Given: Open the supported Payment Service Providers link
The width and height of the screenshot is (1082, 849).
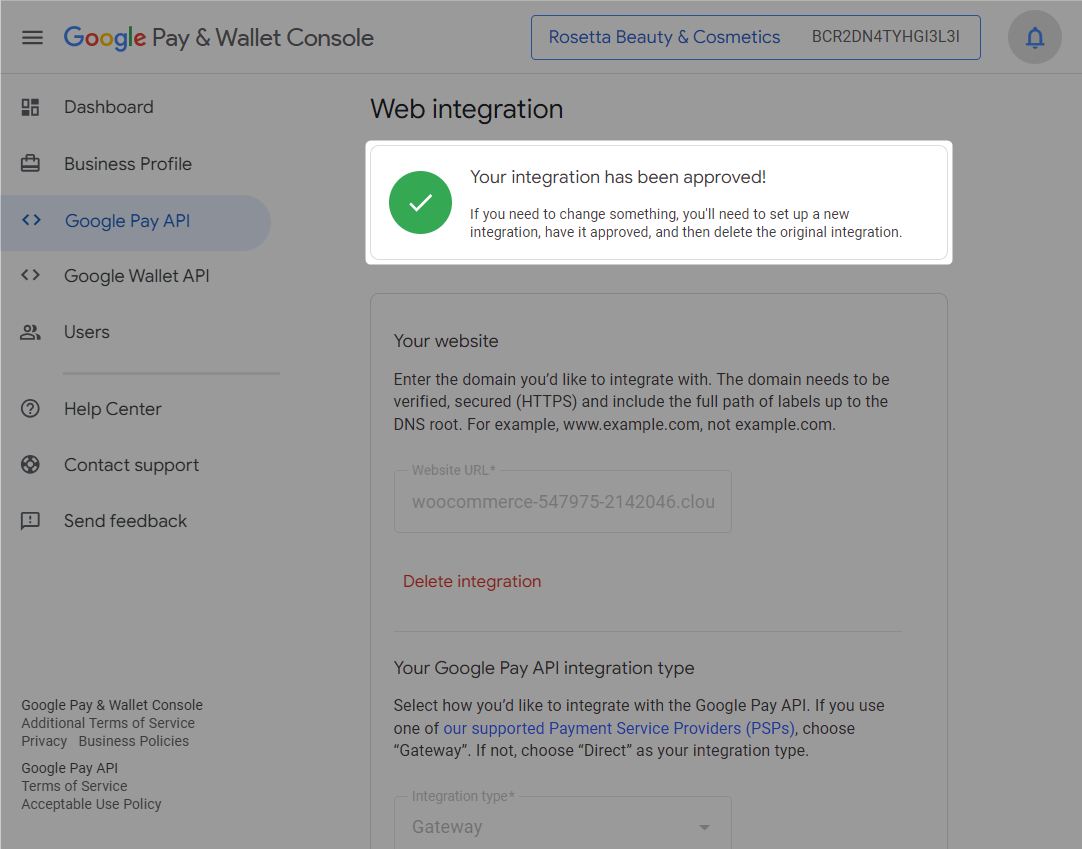Looking at the screenshot, I should [x=620, y=728].
